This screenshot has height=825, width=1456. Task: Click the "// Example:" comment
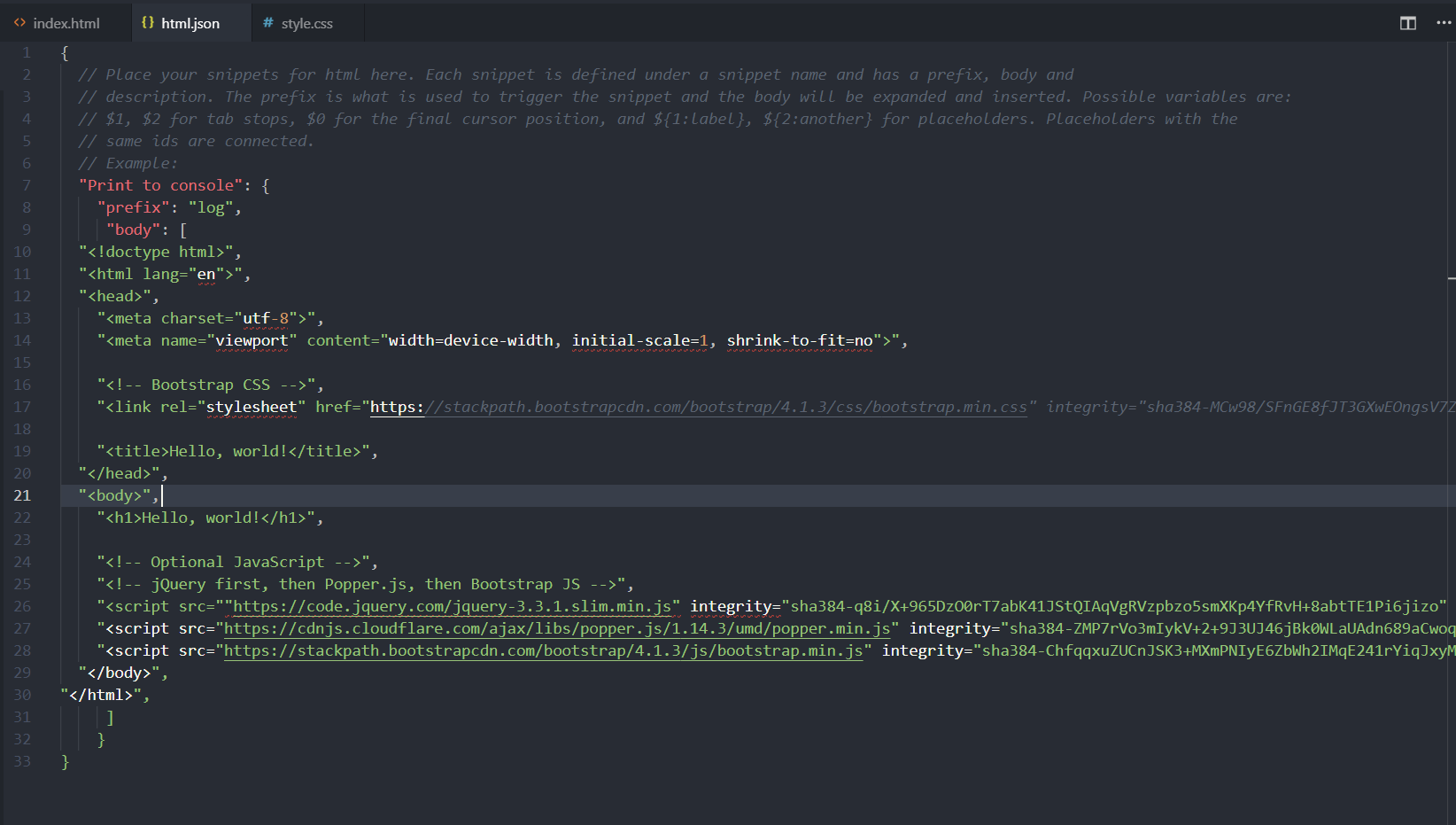tap(128, 163)
